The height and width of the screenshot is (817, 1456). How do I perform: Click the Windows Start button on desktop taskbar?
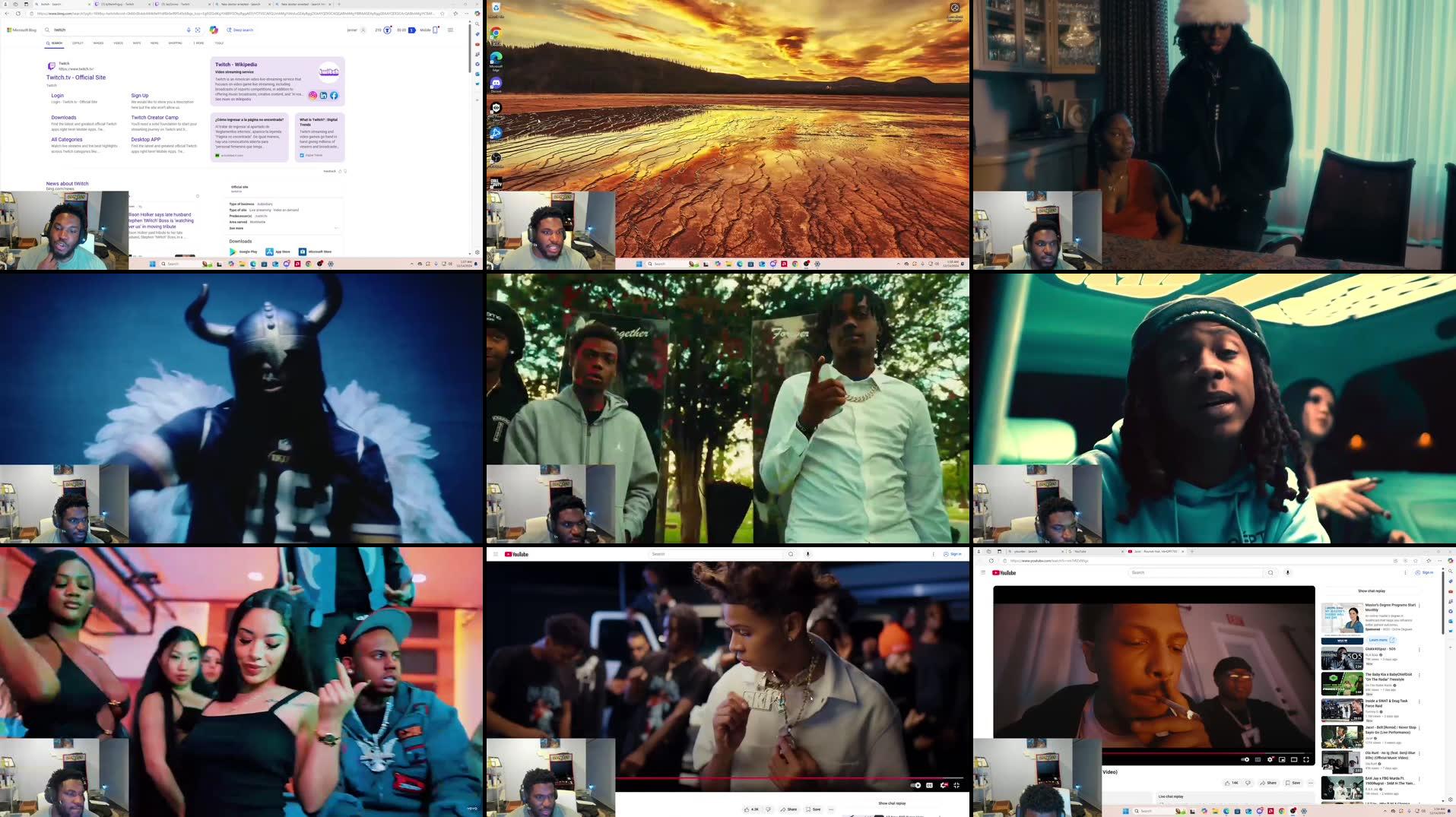(639, 264)
